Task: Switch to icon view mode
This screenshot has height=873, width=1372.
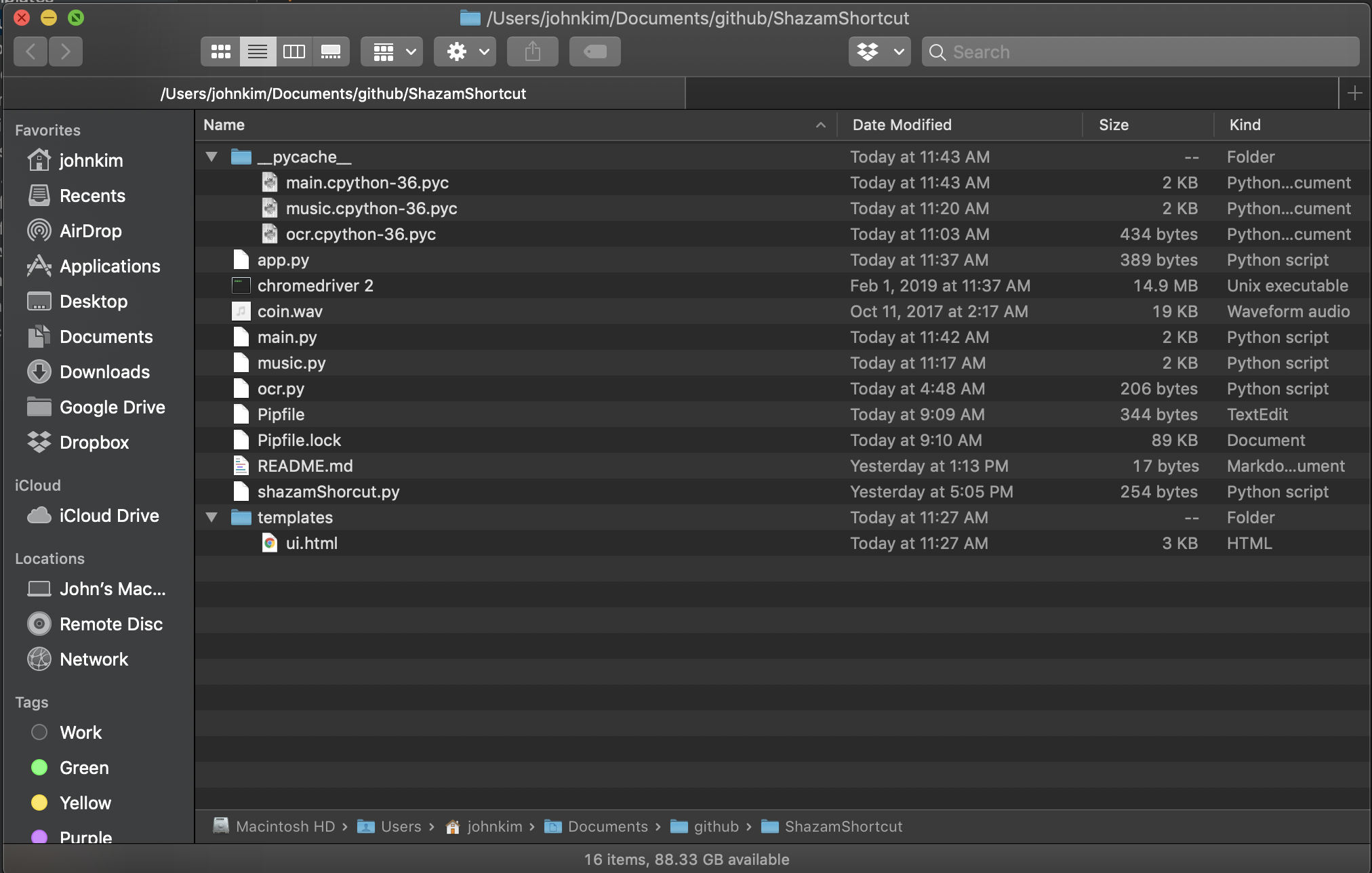Action: 220,52
